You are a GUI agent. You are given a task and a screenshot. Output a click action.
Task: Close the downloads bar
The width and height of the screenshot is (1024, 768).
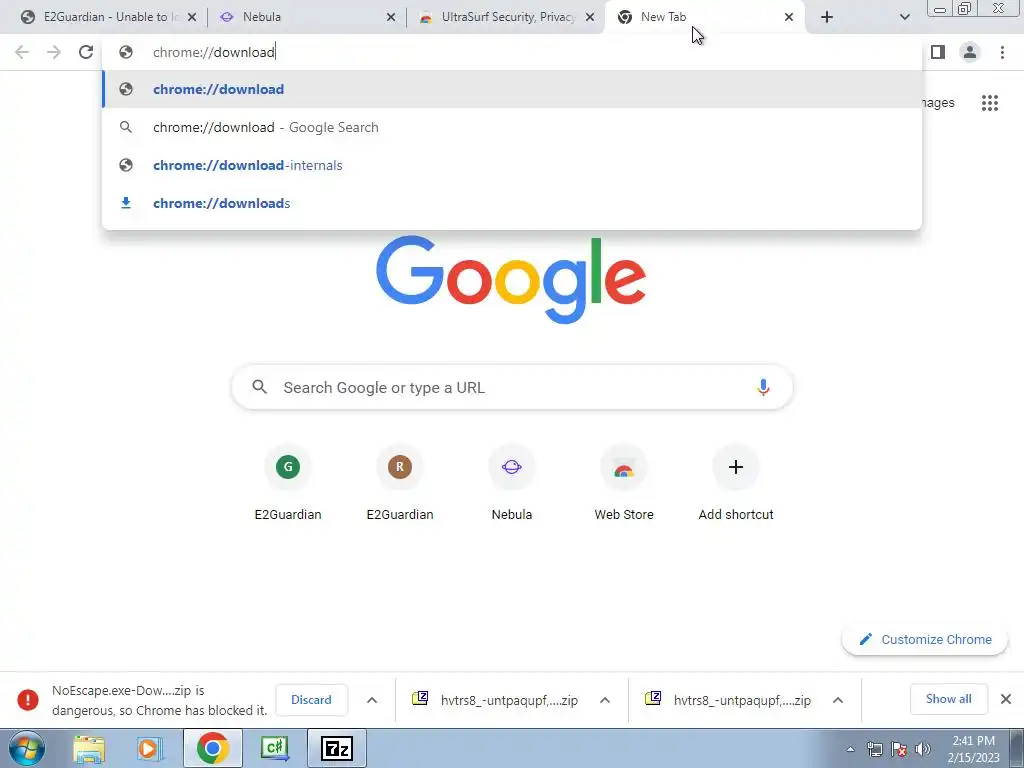(x=1006, y=699)
